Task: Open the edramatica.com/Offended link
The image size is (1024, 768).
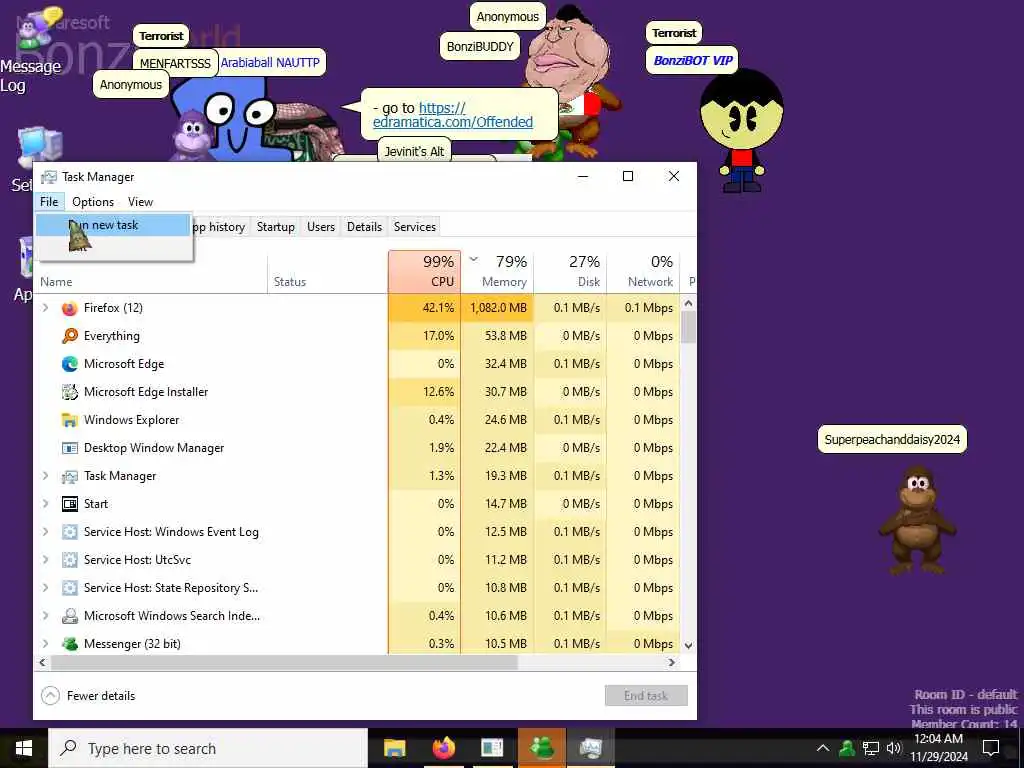Action: [x=453, y=115]
